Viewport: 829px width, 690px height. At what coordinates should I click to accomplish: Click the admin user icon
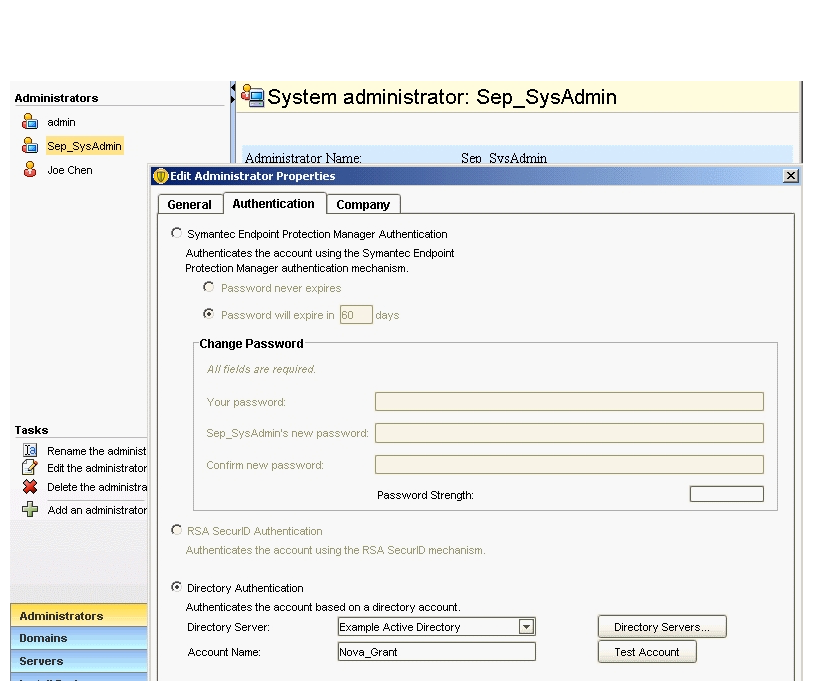click(x=30, y=122)
